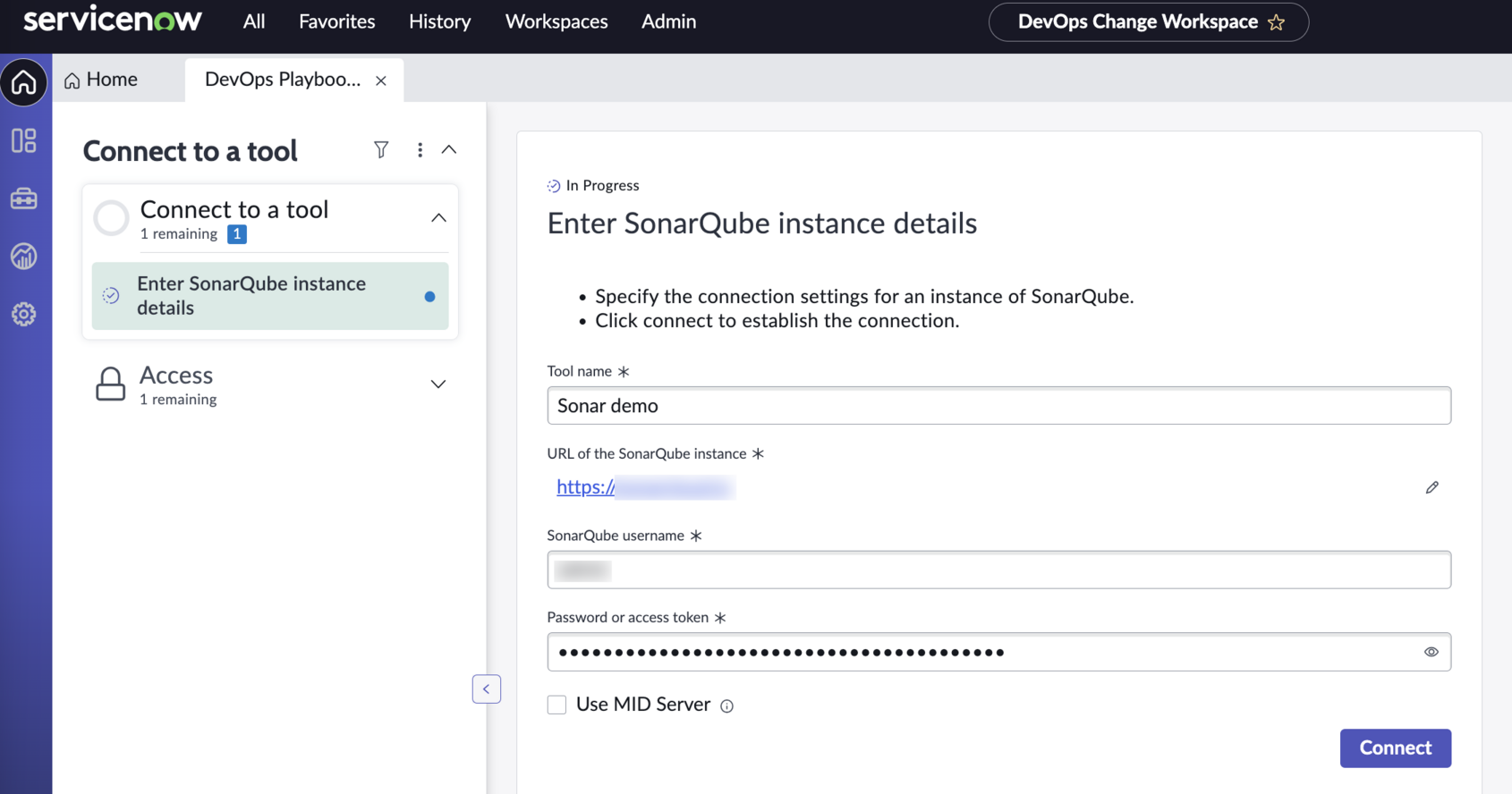Select the DevOps Playbook tab
This screenshot has width=1512, height=794.
[x=283, y=80]
